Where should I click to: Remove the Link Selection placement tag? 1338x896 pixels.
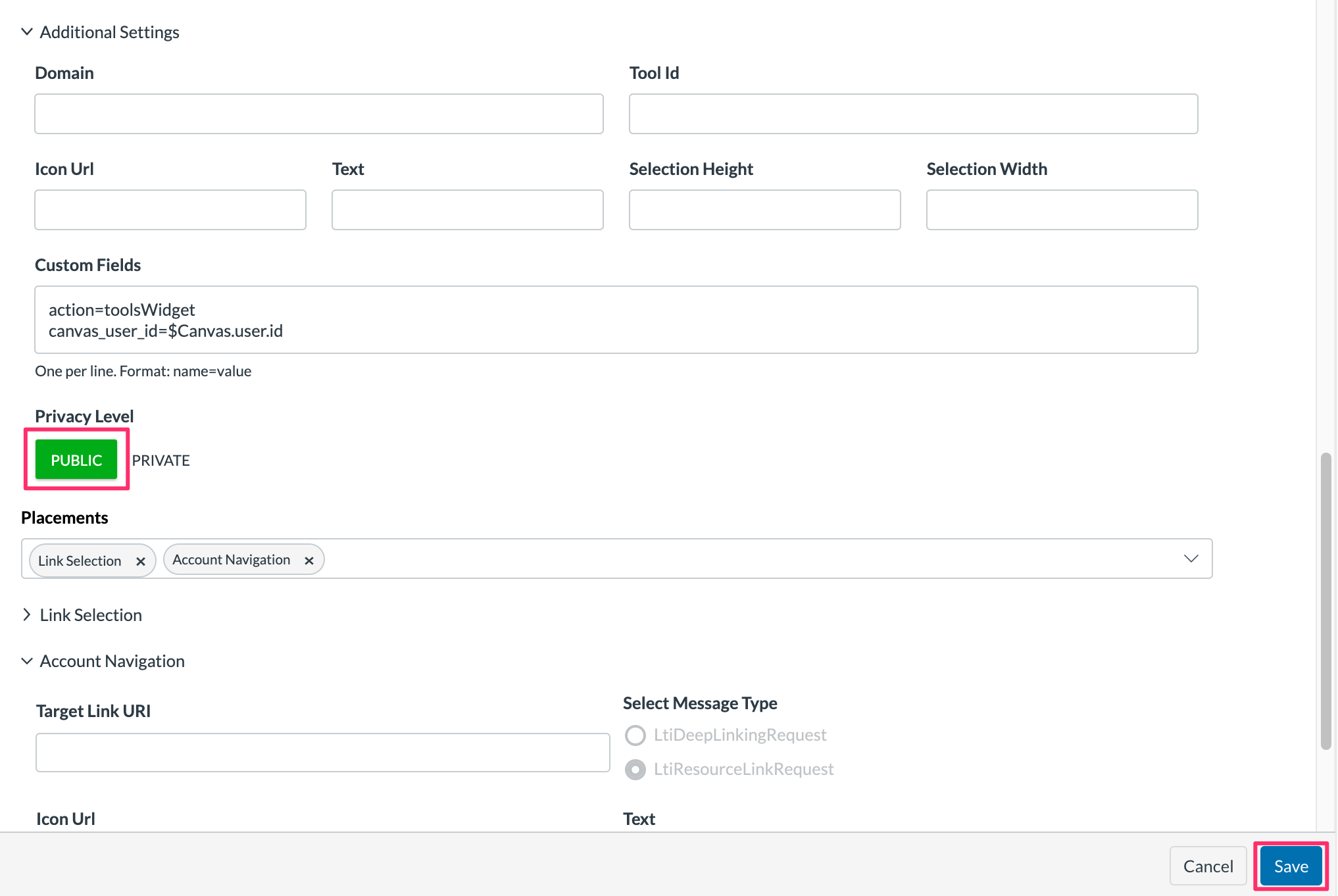point(141,561)
